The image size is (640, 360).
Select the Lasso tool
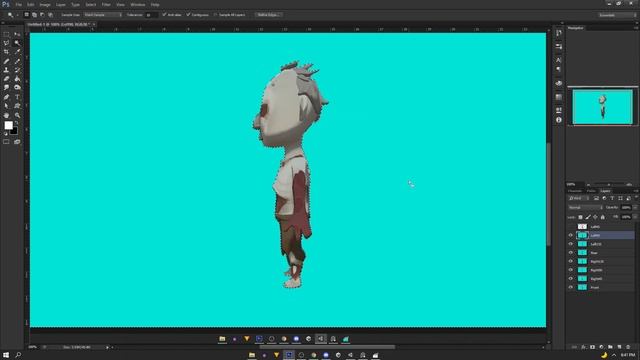(x=6, y=43)
